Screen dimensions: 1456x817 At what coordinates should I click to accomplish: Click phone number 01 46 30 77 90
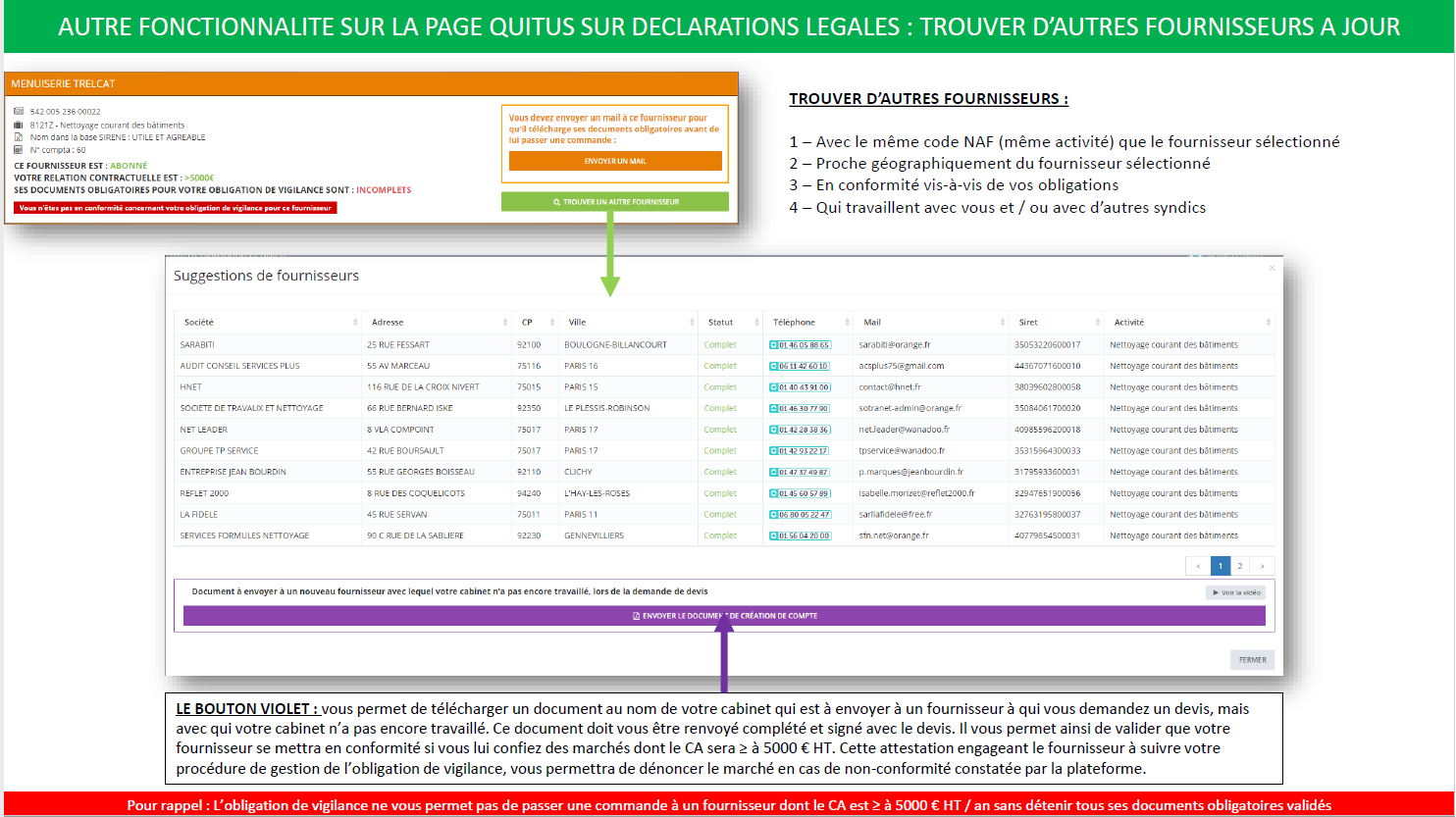click(800, 408)
